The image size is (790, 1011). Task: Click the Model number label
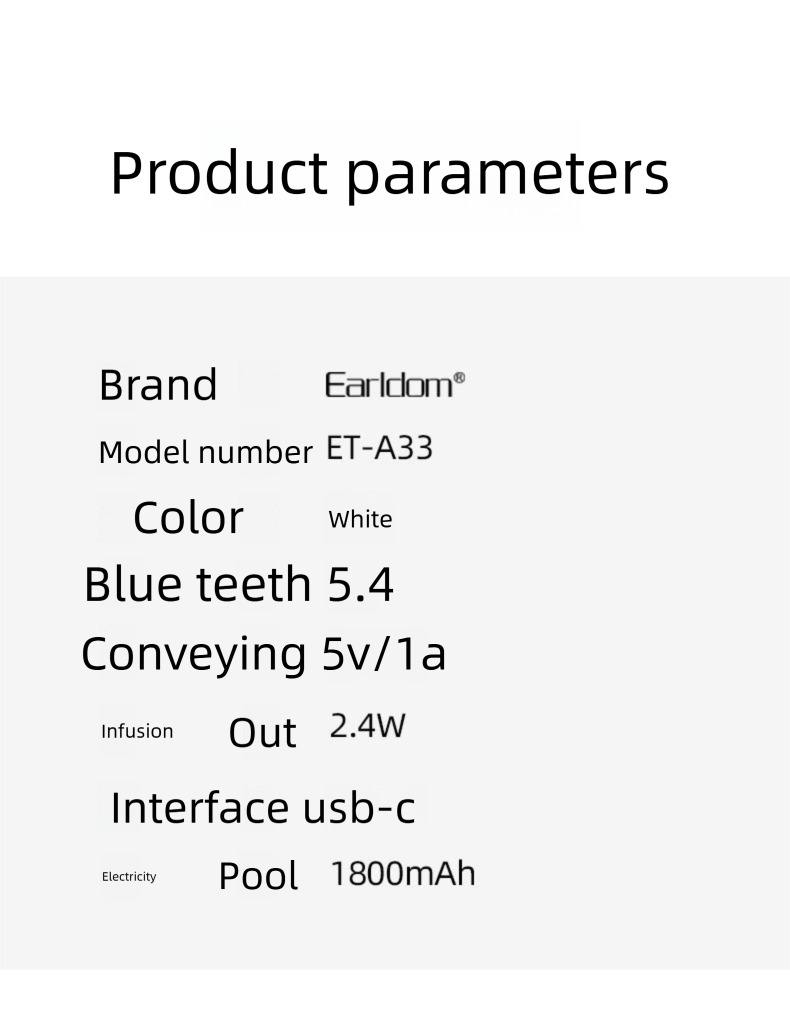coord(205,452)
